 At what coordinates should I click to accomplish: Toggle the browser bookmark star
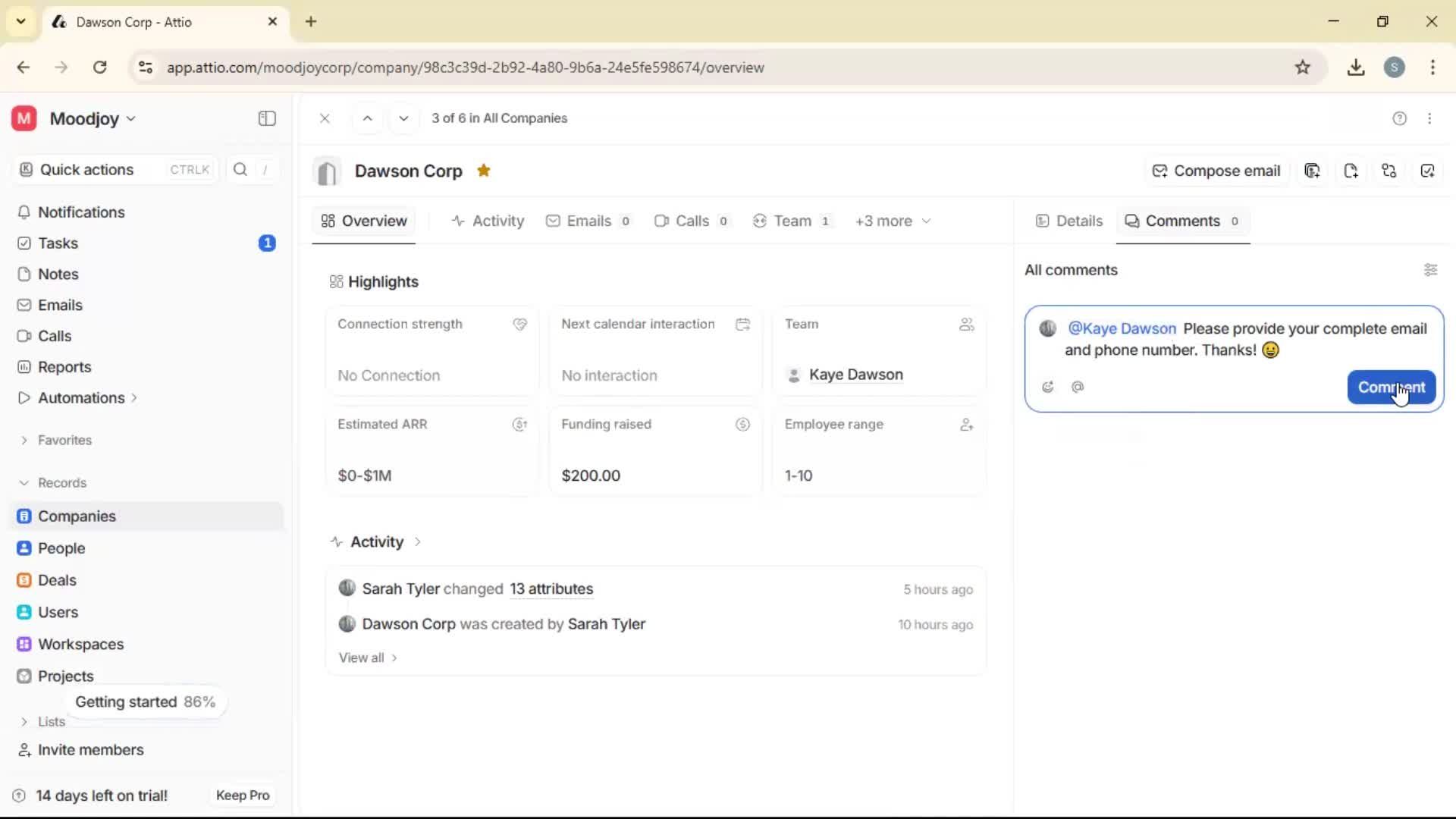click(x=1304, y=67)
